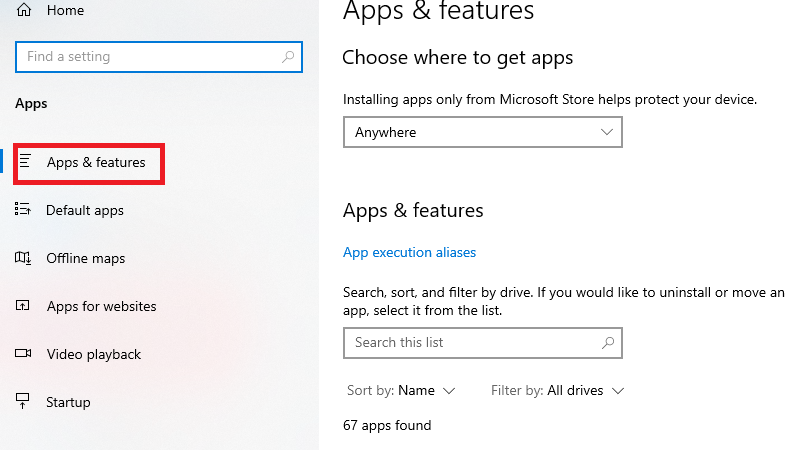Viewport: 800px width, 450px height.
Task: Click the Default apps sidebar icon
Action: 24,210
